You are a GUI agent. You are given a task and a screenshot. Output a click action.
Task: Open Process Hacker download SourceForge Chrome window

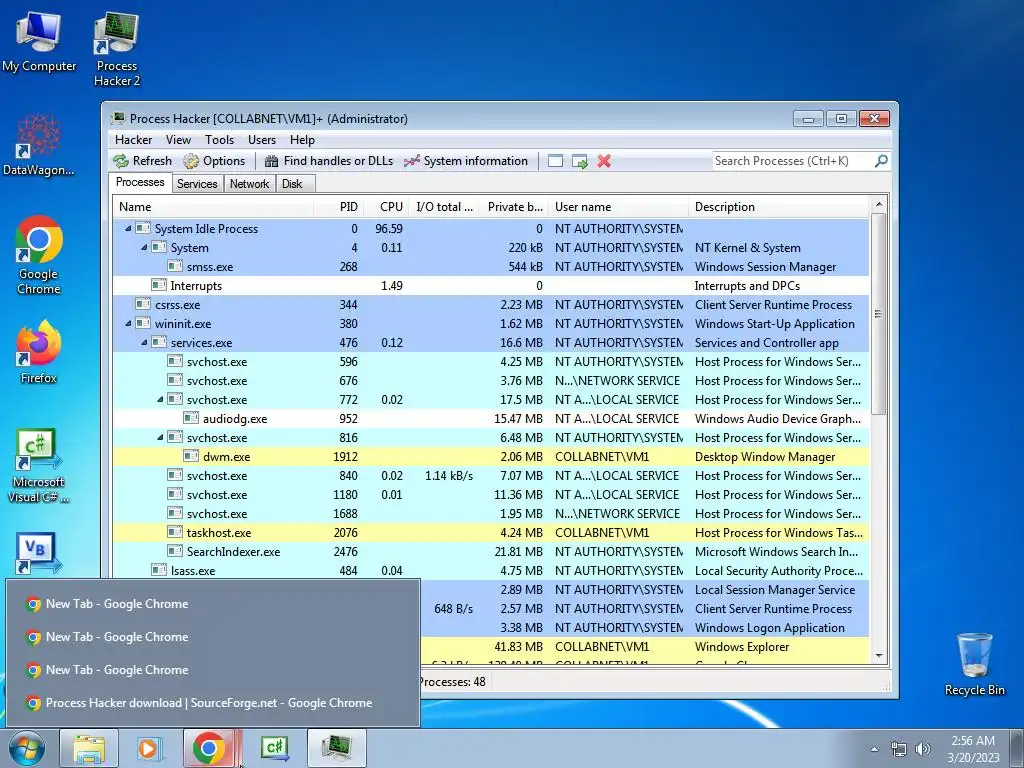click(x=213, y=703)
